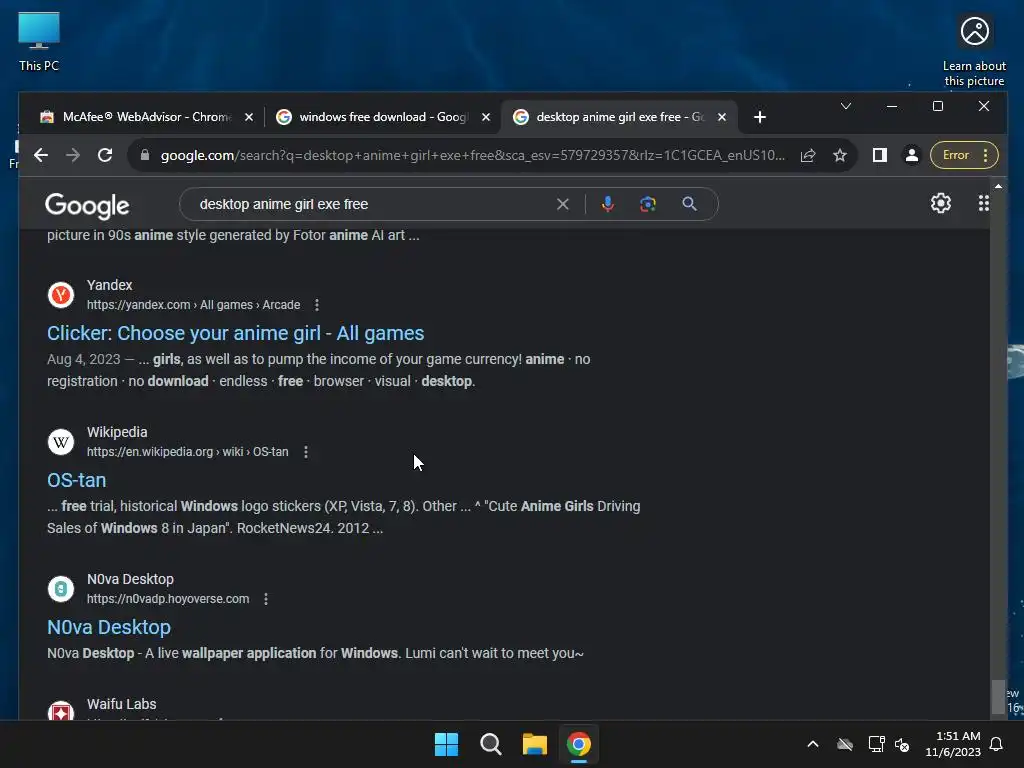This screenshot has height=768, width=1024.
Task: Close the McAfee WebAdvisor tab
Action: [x=249, y=117]
